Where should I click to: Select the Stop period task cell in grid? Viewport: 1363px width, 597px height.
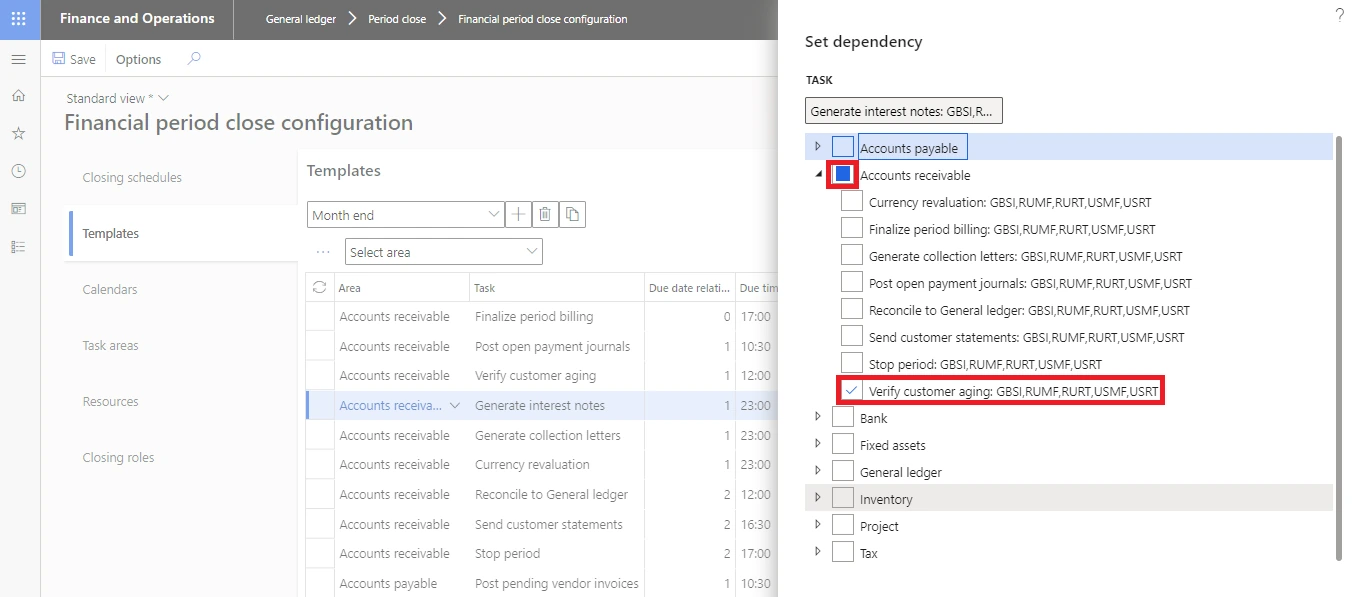tap(556, 553)
